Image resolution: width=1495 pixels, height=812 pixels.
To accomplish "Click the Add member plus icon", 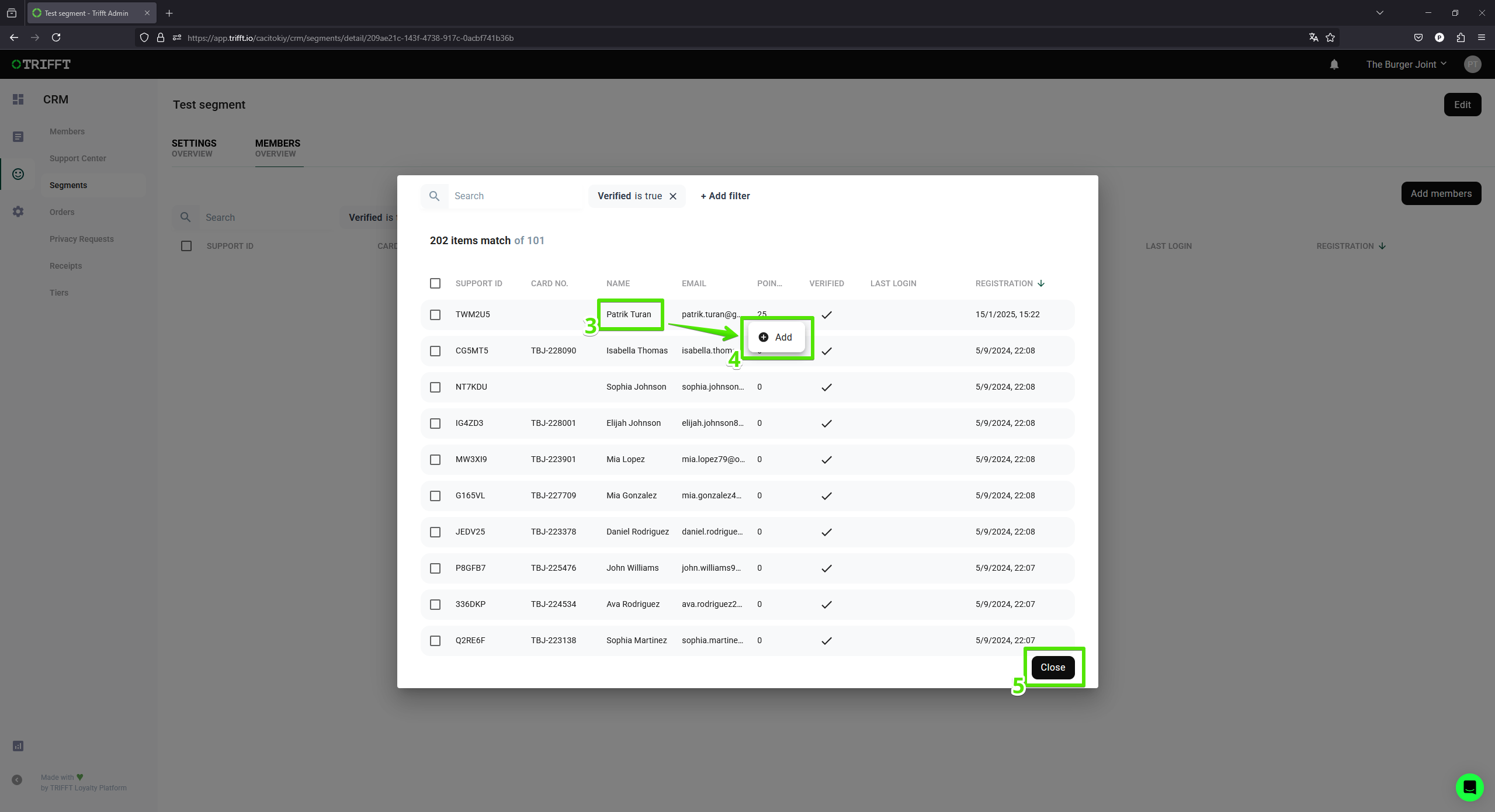I will coord(763,336).
